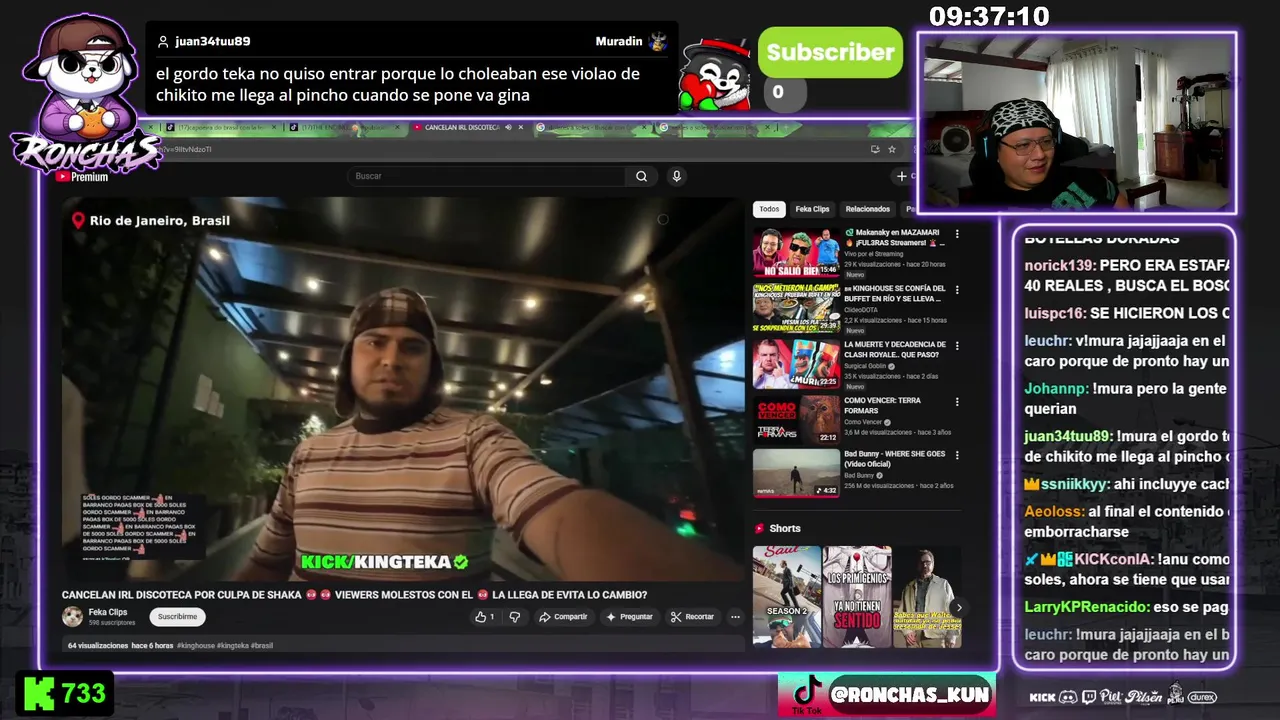Click the Kick logo viewer counter 733

point(64,693)
